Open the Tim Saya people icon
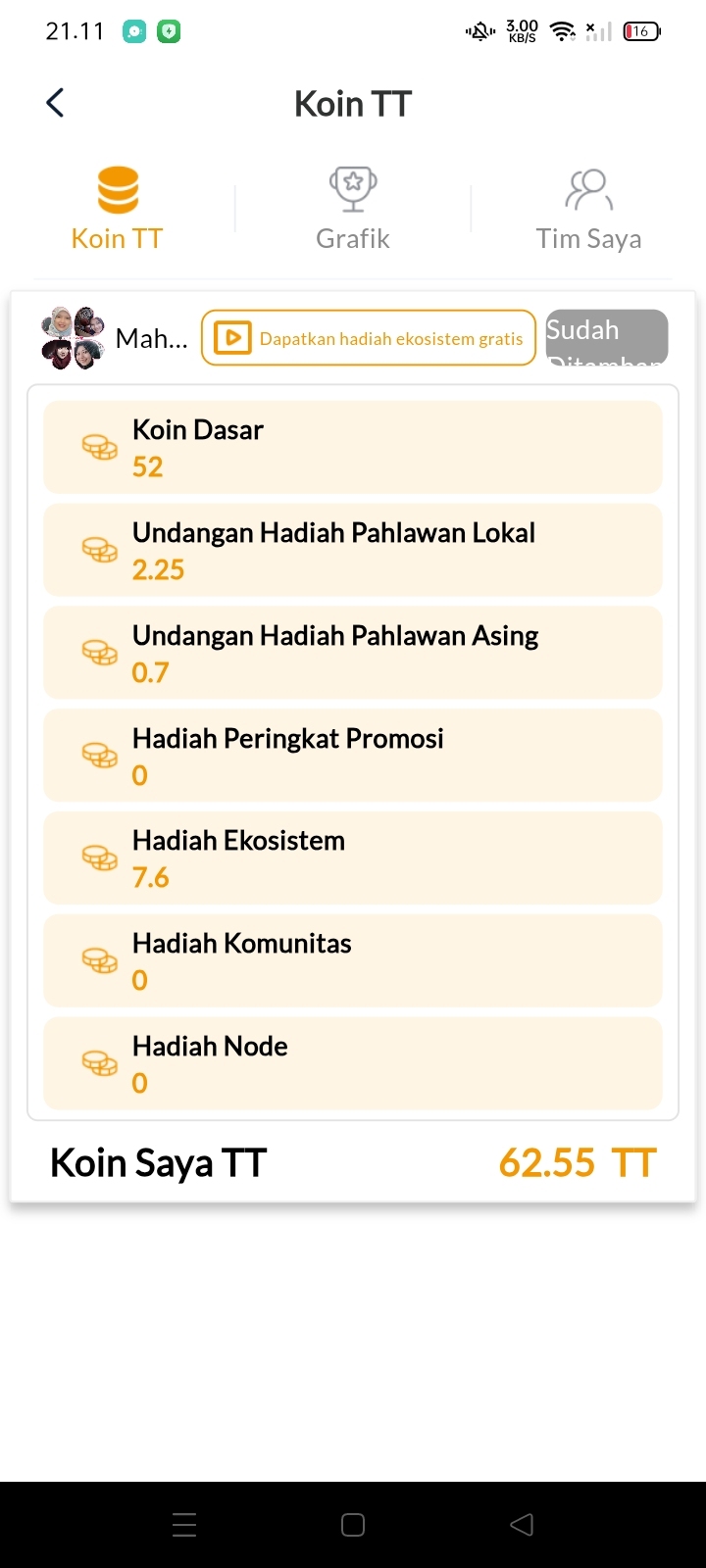This screenshot has height=1568, width=706. click(588, 190)
